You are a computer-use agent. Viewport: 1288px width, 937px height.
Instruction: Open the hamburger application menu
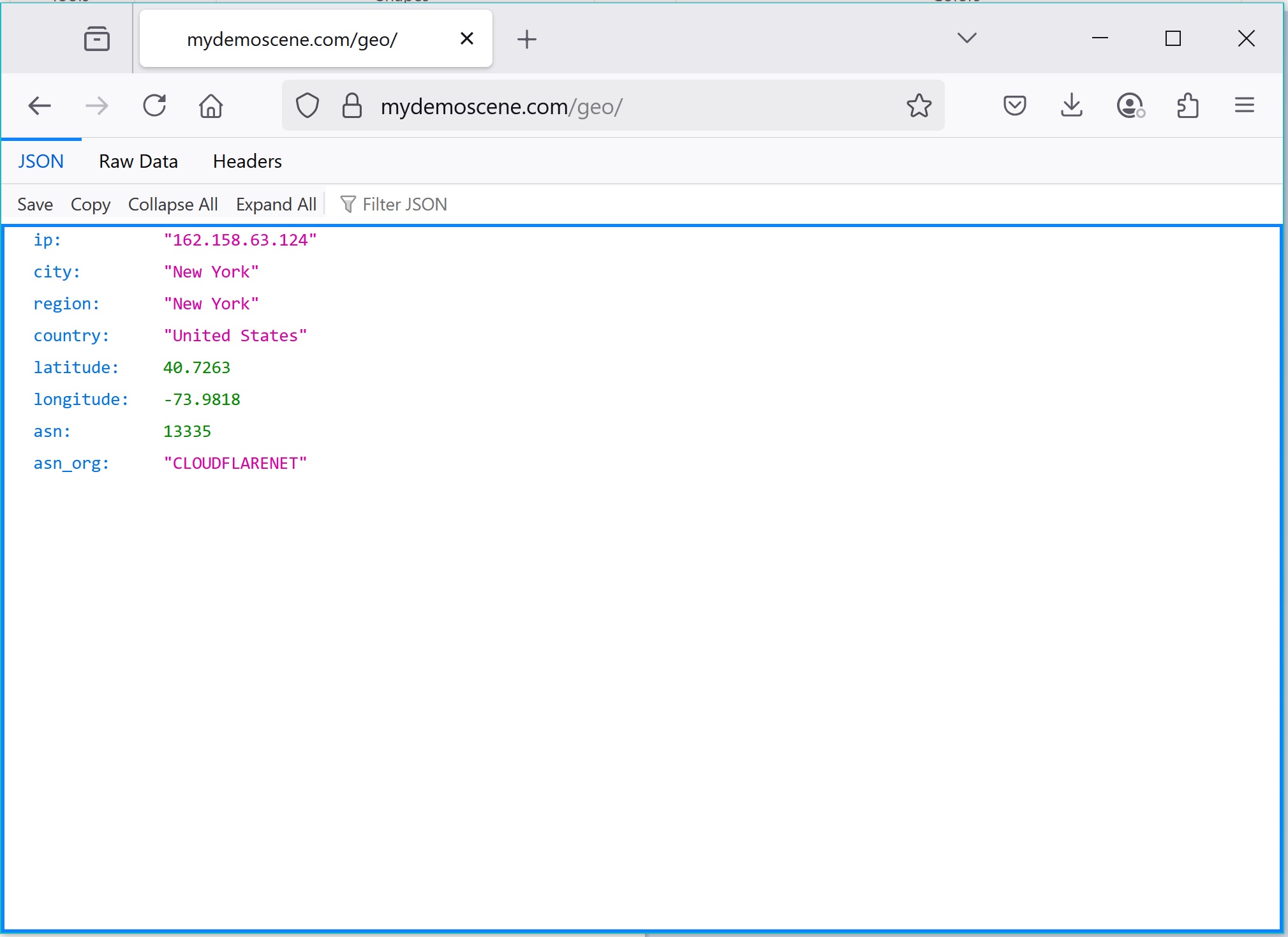click(x=1244, y=105)
